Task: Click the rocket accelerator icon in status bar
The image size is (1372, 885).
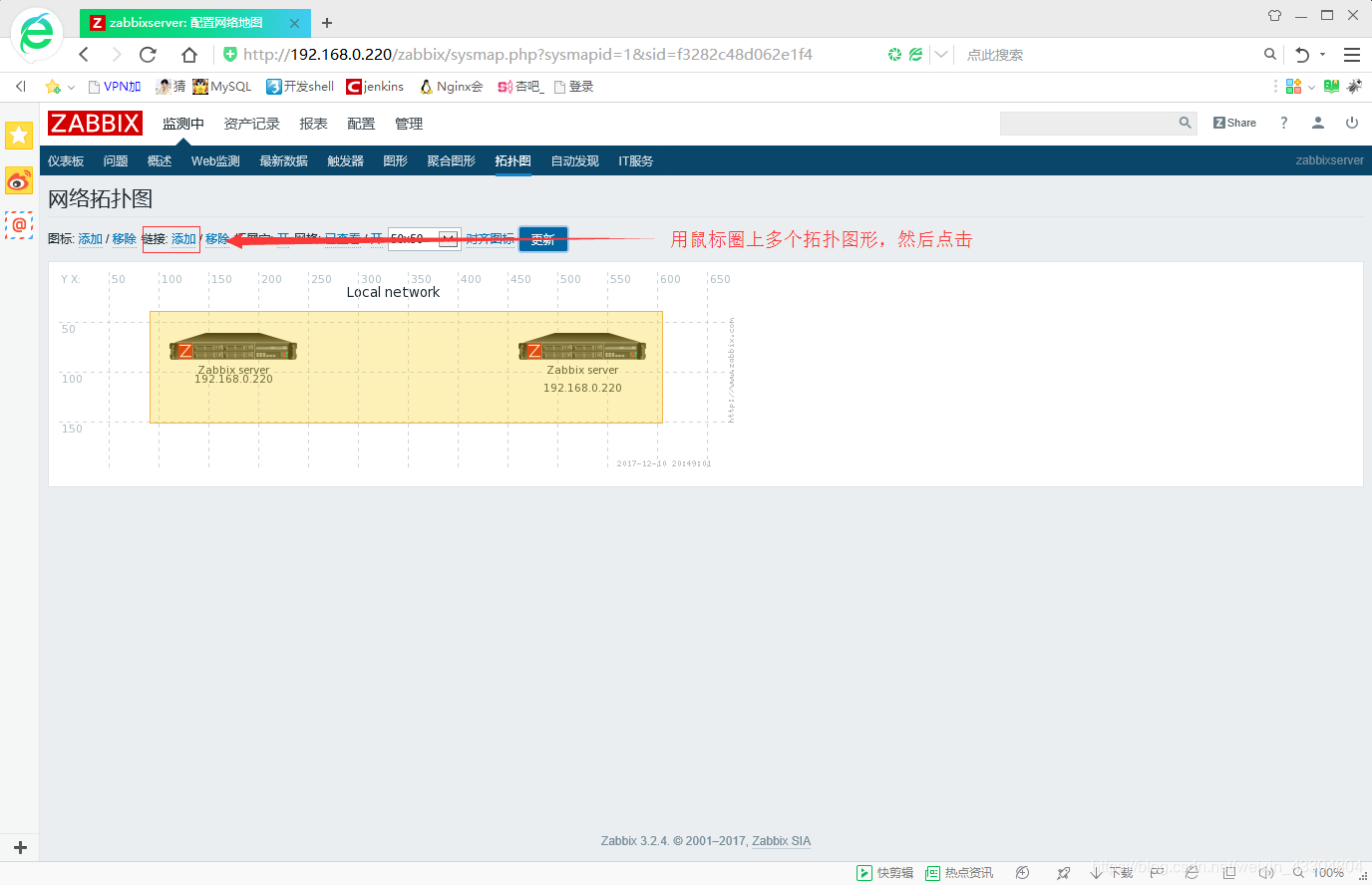Action: (1063, 873)
